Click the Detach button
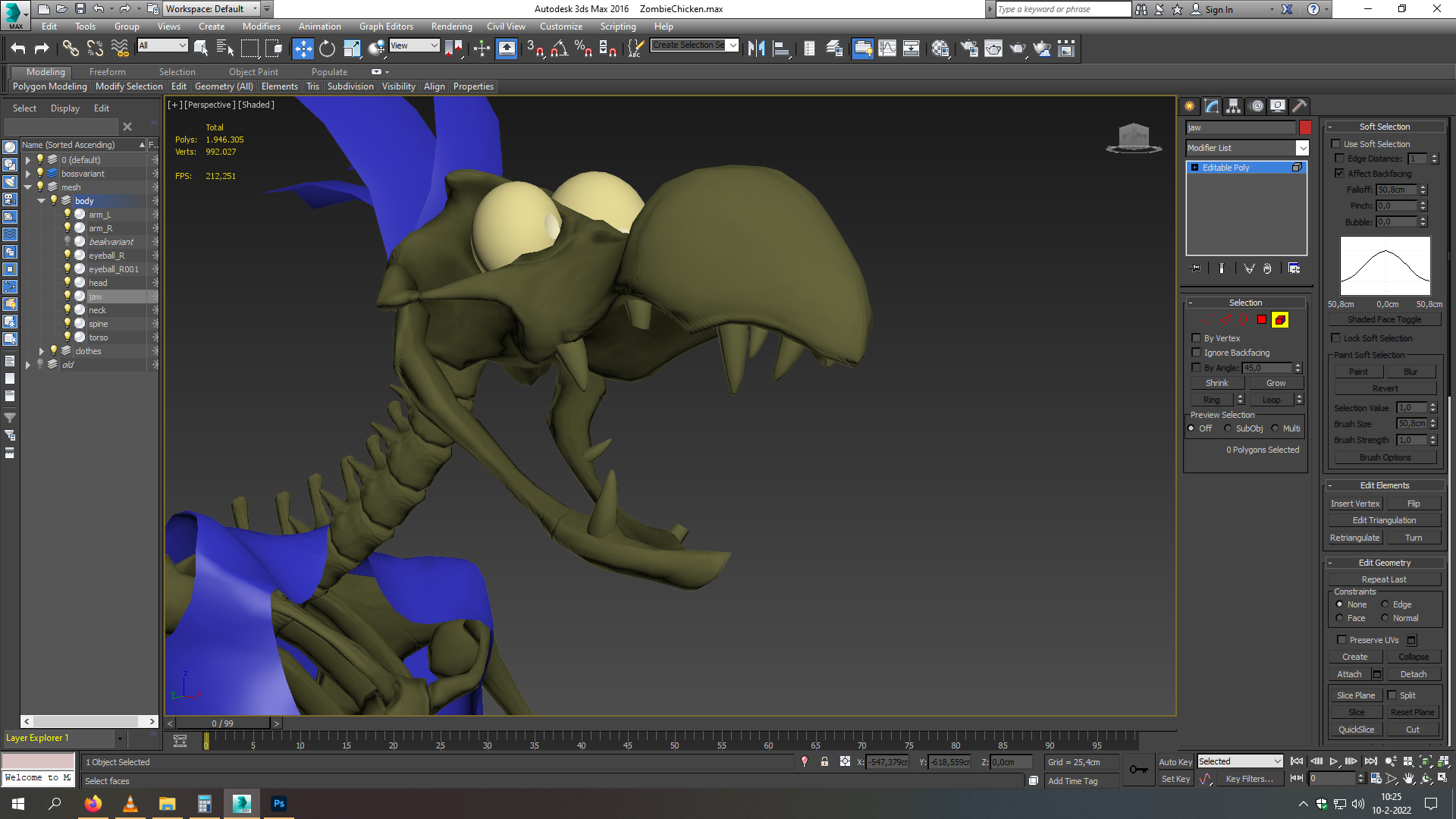The height and width of the screenshot is (819, 1456). [1413, 674]
